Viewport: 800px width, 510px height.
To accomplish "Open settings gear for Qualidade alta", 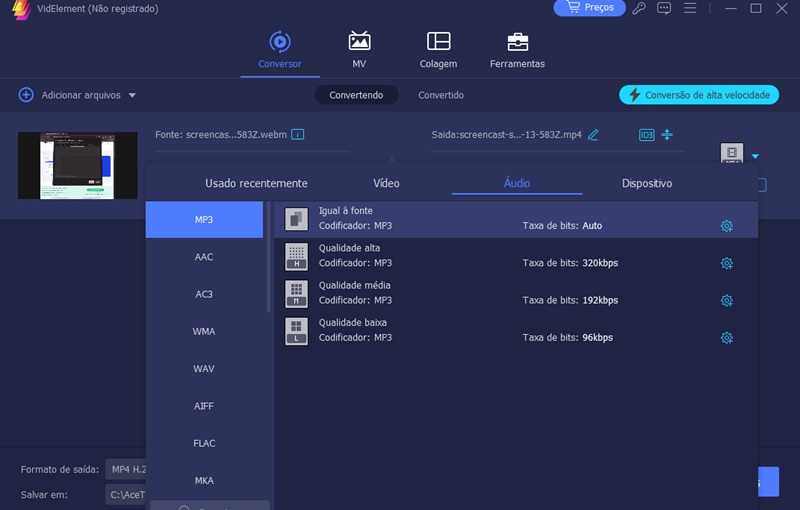I will tap(727, 263).
